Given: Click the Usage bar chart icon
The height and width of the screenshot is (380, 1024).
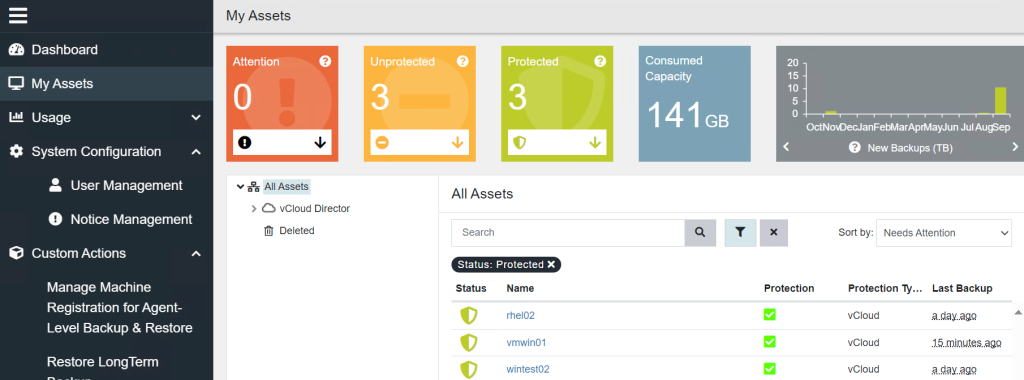Looking at the screenshot, I should (16, 118).
